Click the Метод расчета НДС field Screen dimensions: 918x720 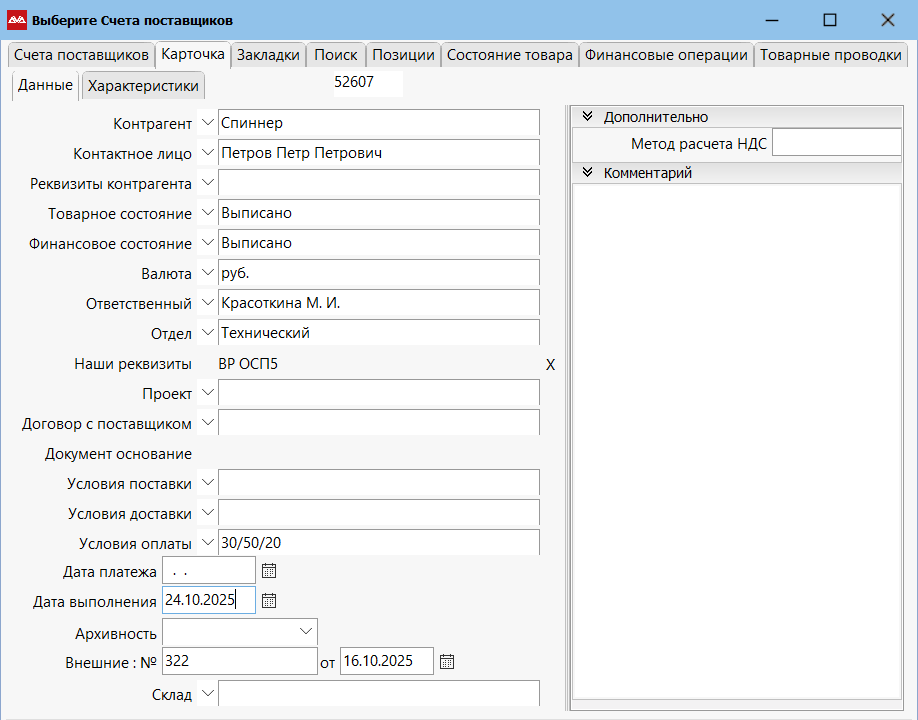click(836, 143)
